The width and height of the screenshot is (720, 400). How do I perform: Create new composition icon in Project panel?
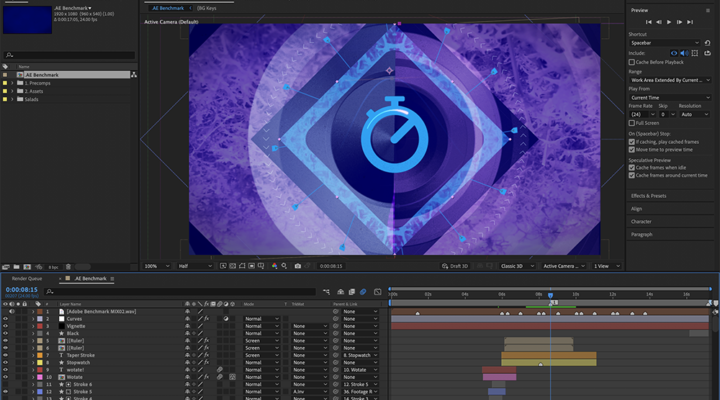click(27, 267)
